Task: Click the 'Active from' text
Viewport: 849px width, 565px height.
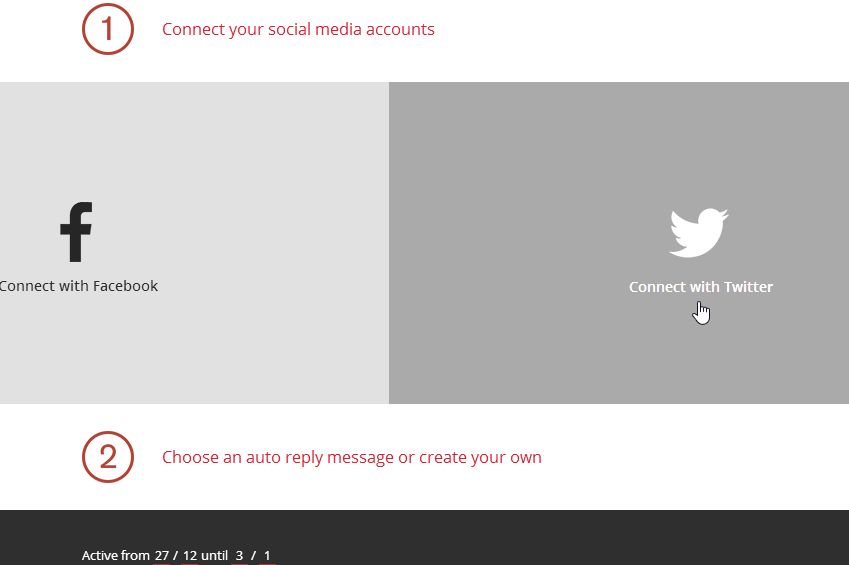Action: tap(115, 556)
